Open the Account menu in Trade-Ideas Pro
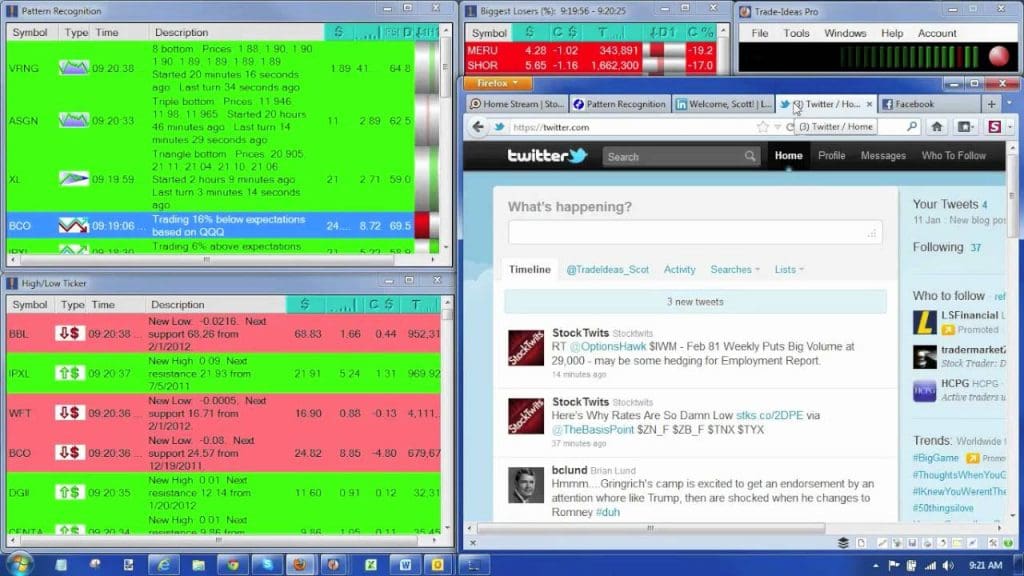The width and height of the screenshot is (1024, 576). click(x=936, y=33)
